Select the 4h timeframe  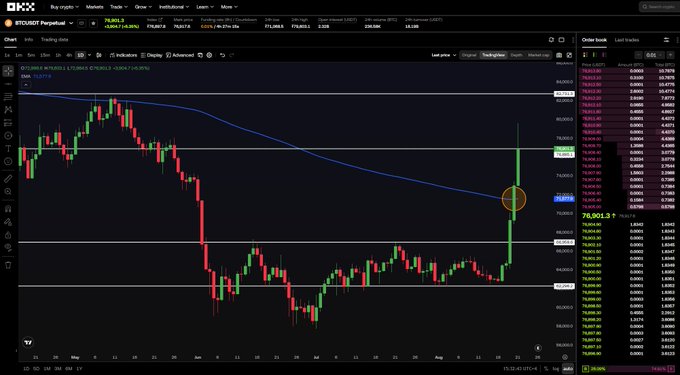(x=69, y=55)
